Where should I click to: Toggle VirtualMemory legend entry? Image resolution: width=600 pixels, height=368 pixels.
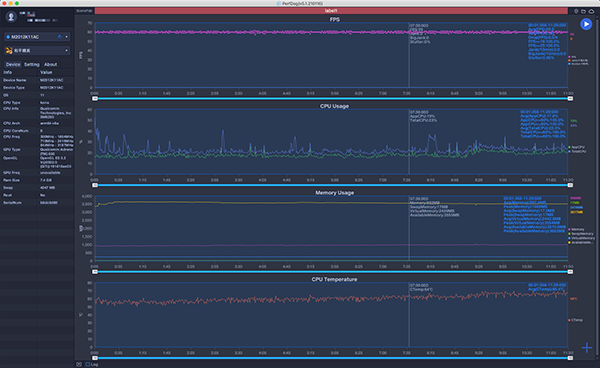(x=582, y=238)
